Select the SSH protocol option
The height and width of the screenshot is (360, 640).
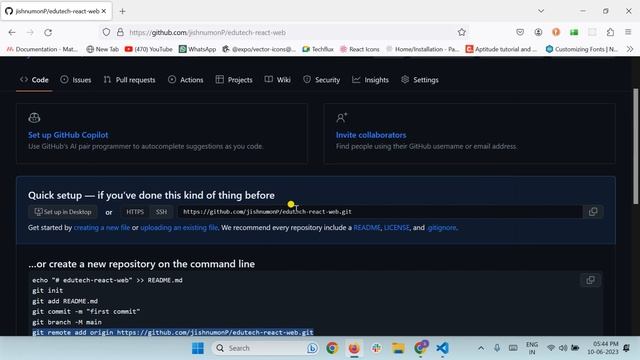tap(161, 212)
